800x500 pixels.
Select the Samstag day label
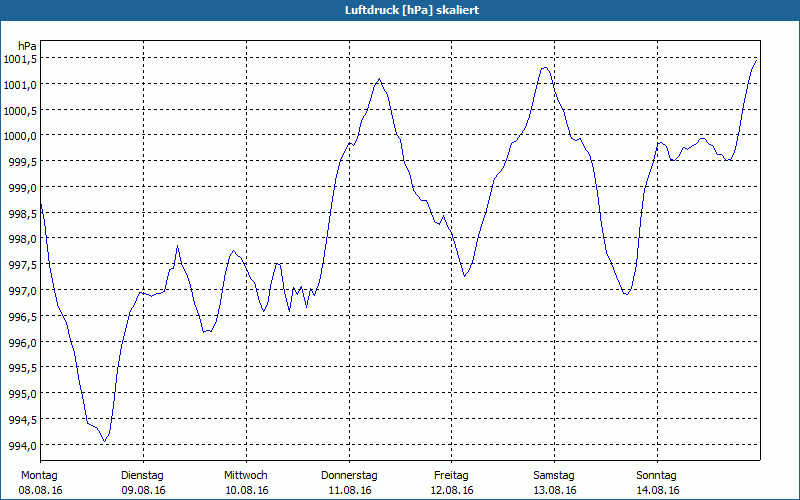pyautogui.click(x=554, y=476)
